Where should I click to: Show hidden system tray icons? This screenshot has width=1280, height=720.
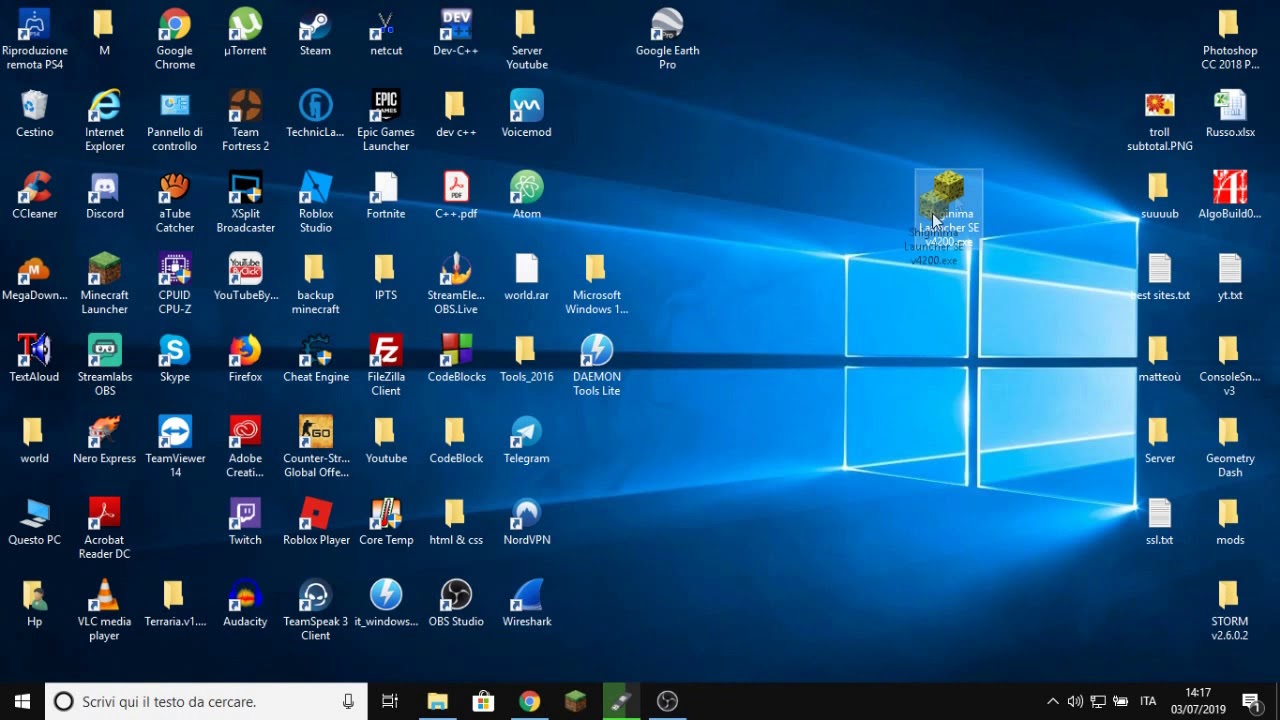pyautogui.click(x=1052, y=701)
